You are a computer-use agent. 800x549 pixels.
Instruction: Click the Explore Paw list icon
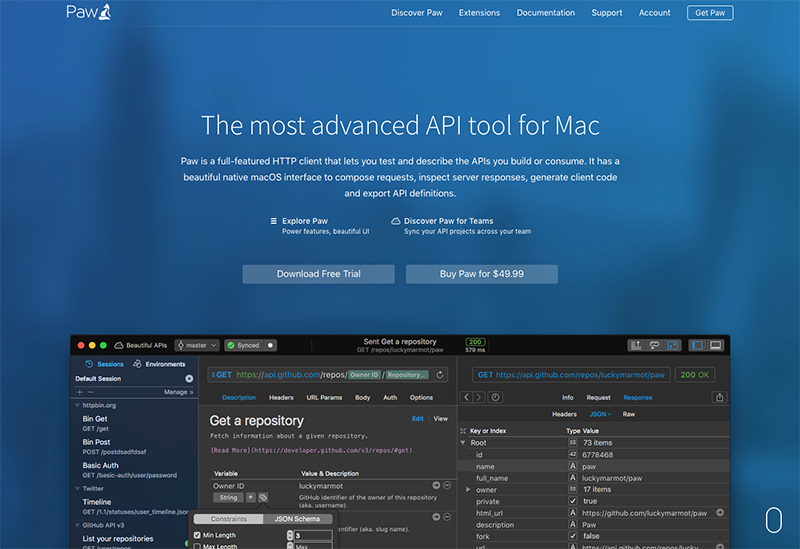click(273, 221)
